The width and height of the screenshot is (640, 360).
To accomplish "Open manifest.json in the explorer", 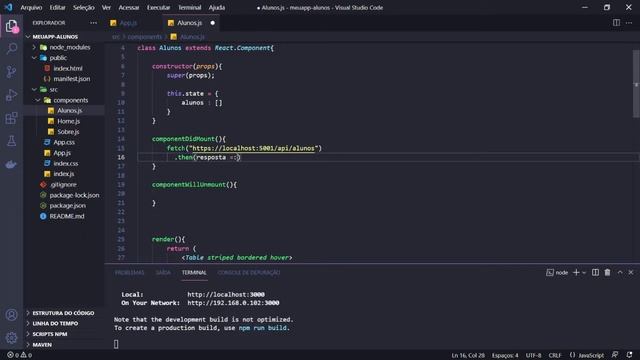I will tap(72, 79).
